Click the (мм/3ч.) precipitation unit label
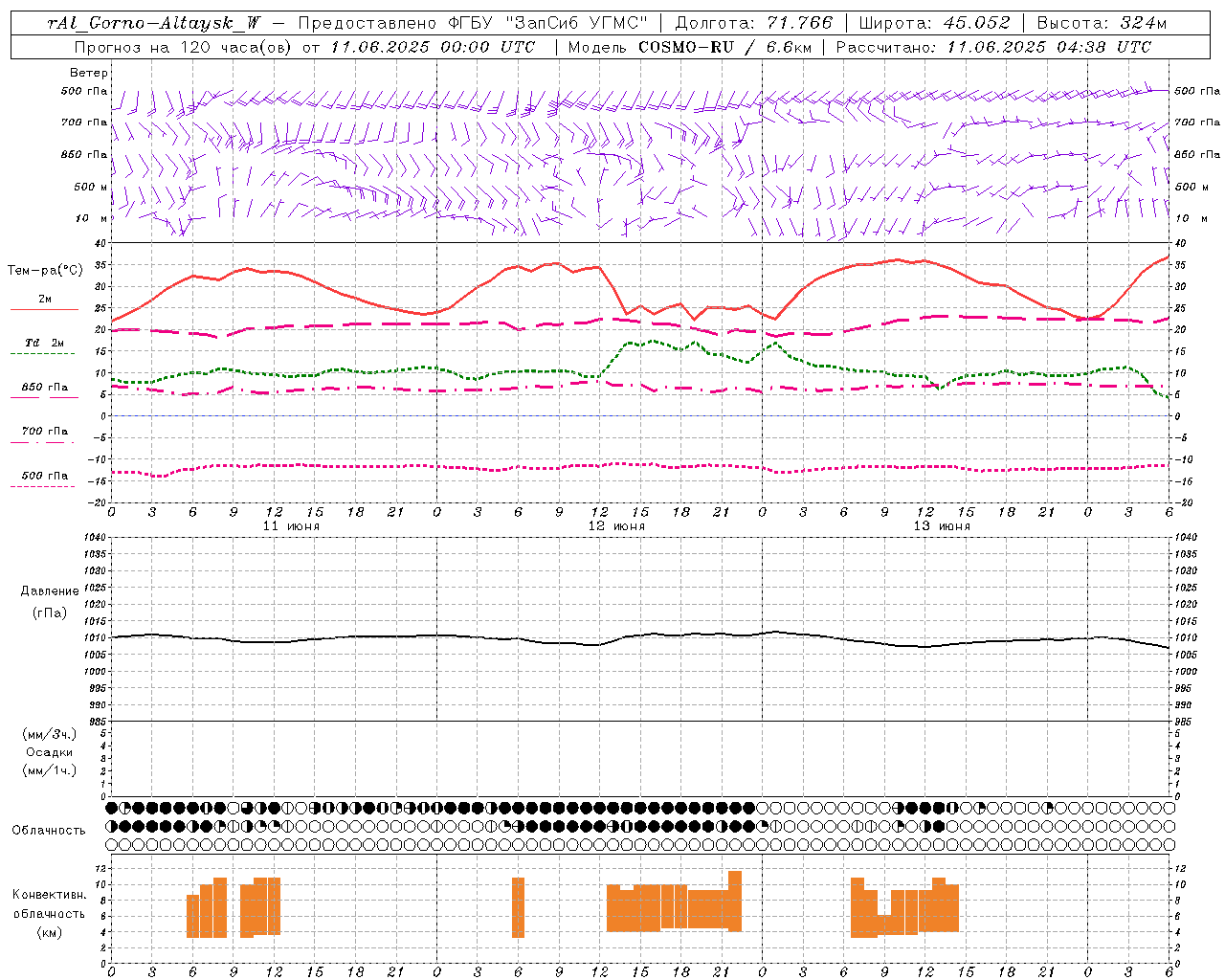 (x=50, y=734)
